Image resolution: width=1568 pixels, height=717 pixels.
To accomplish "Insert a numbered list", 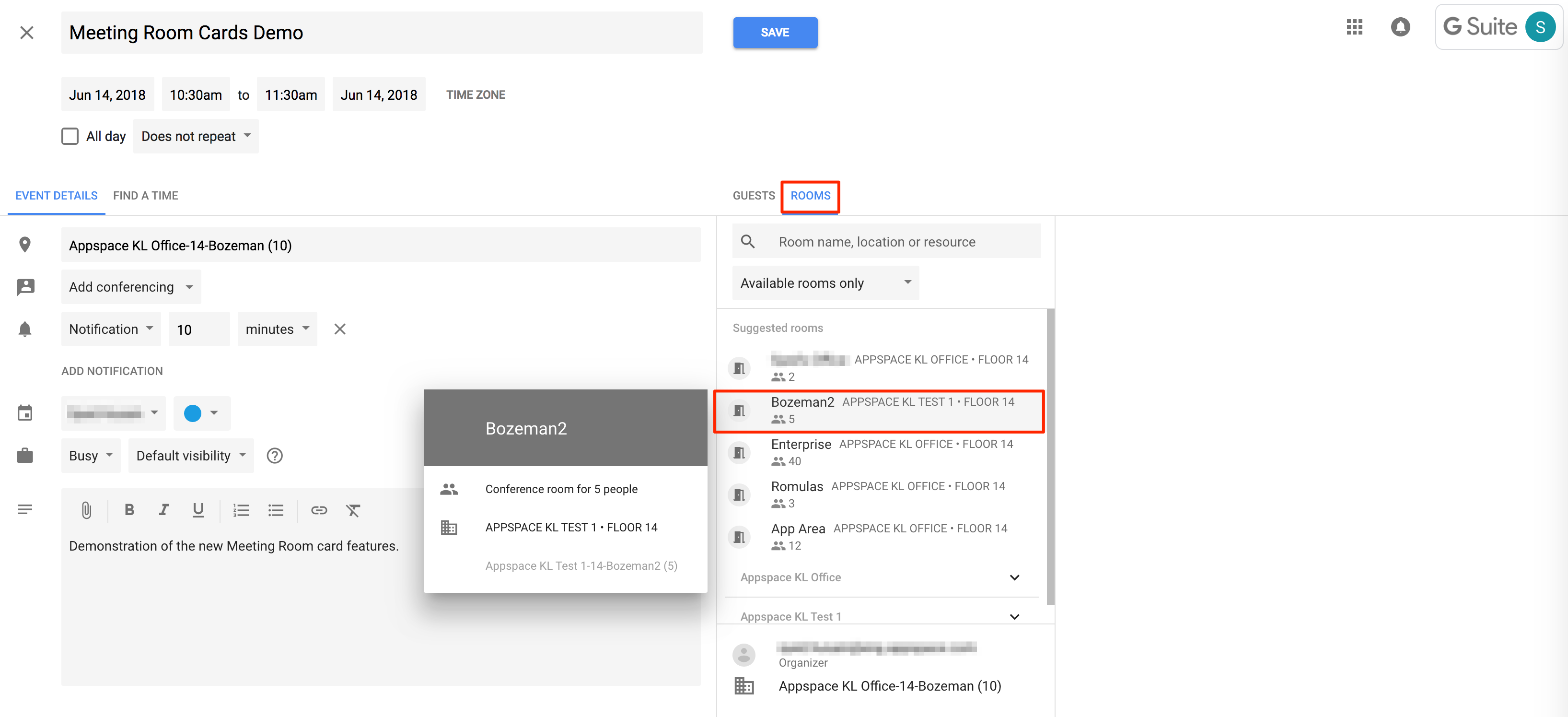I will 241,510.
